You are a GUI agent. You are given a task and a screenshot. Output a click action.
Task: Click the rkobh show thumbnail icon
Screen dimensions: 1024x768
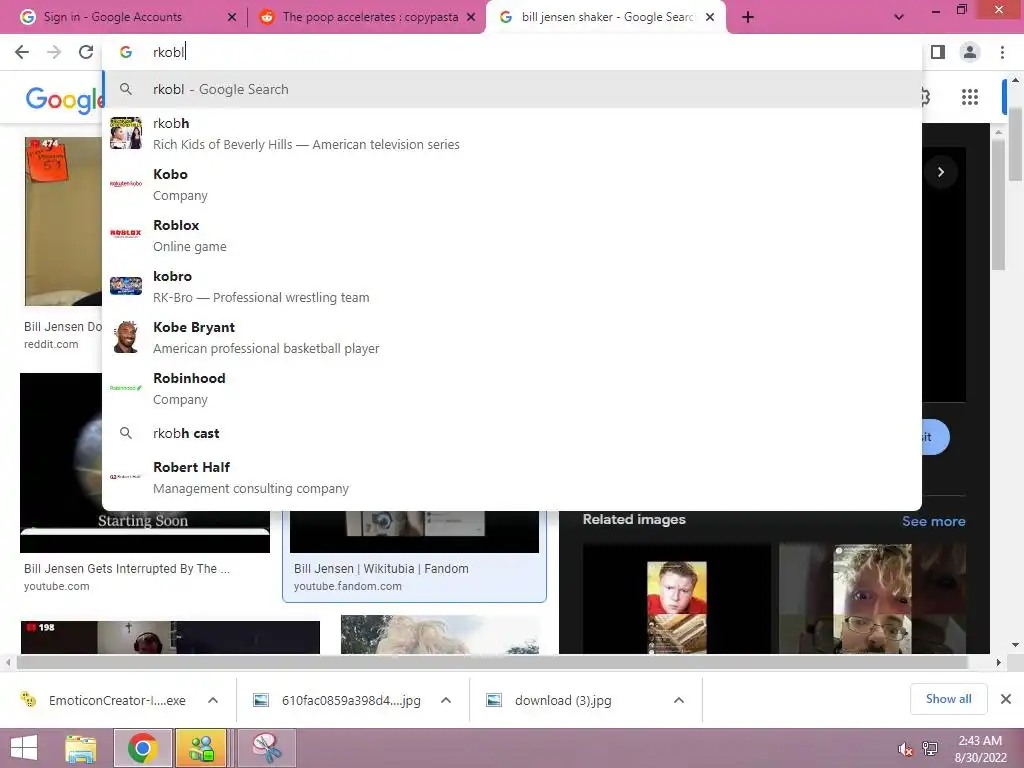[126, 133]
